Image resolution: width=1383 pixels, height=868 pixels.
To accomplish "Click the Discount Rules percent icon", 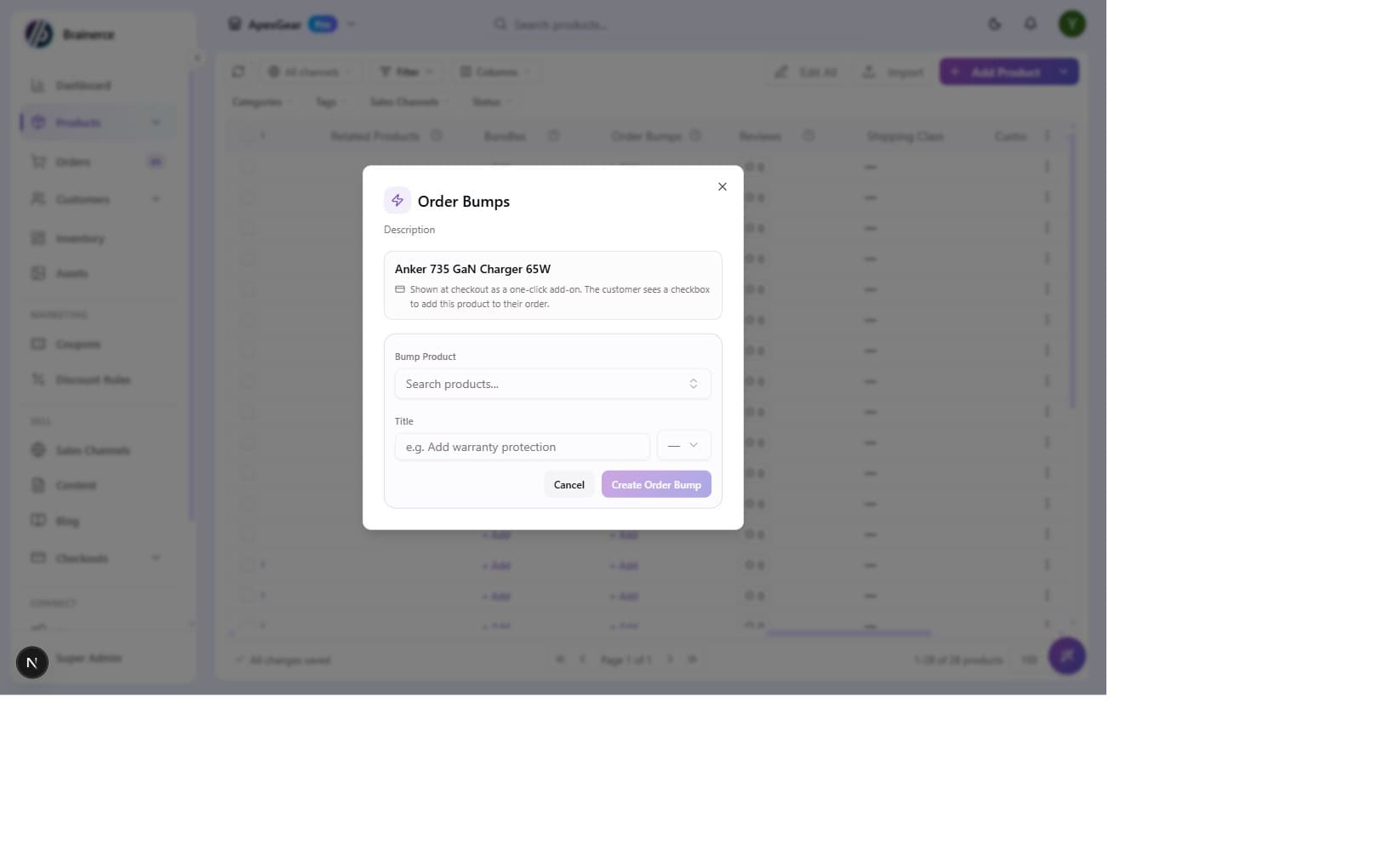I will pyautogui.click(x=38, y=380).
